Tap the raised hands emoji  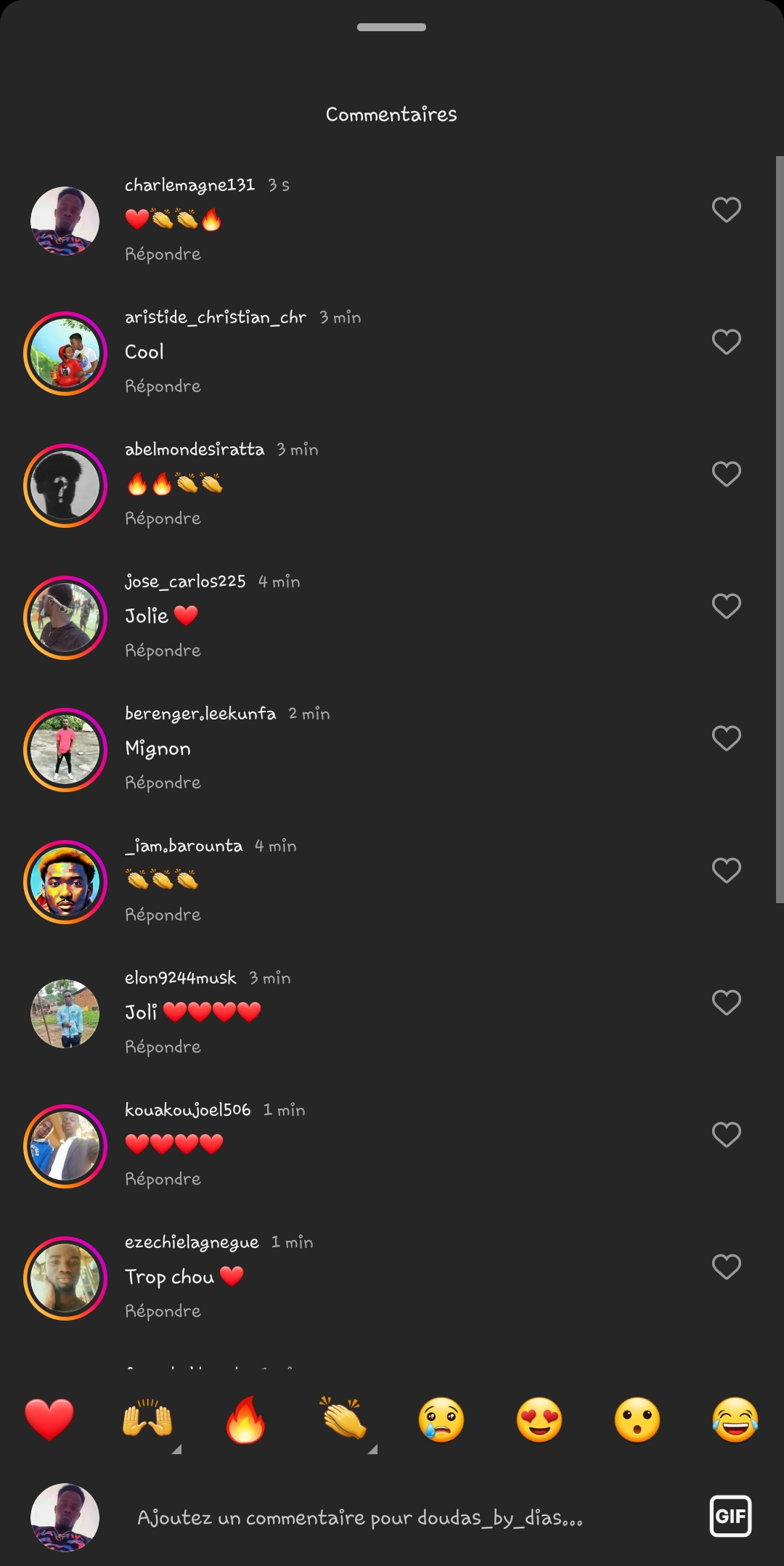tap(147, 1419)
